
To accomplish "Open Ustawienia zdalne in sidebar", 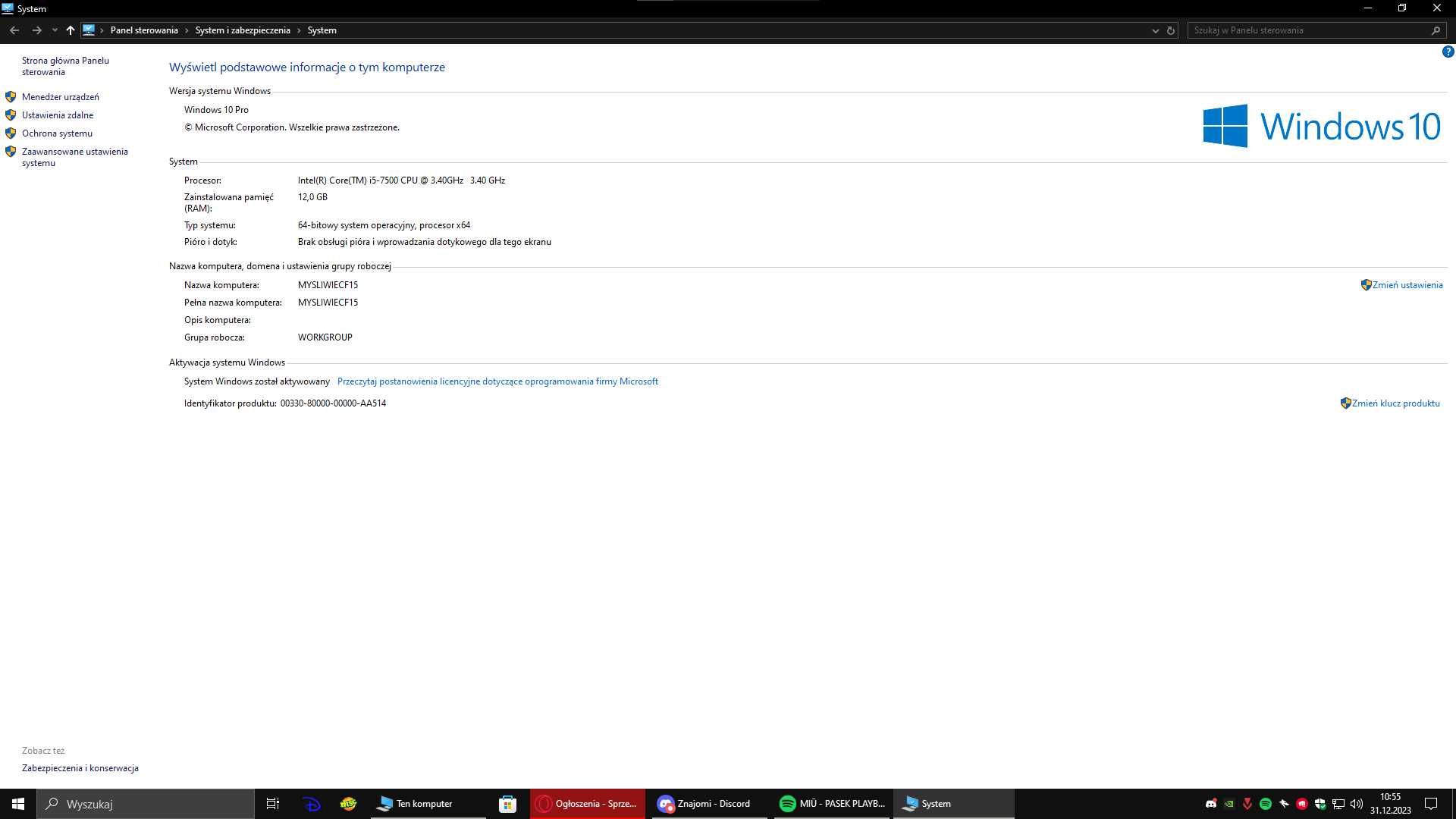I will click(58, 115).
